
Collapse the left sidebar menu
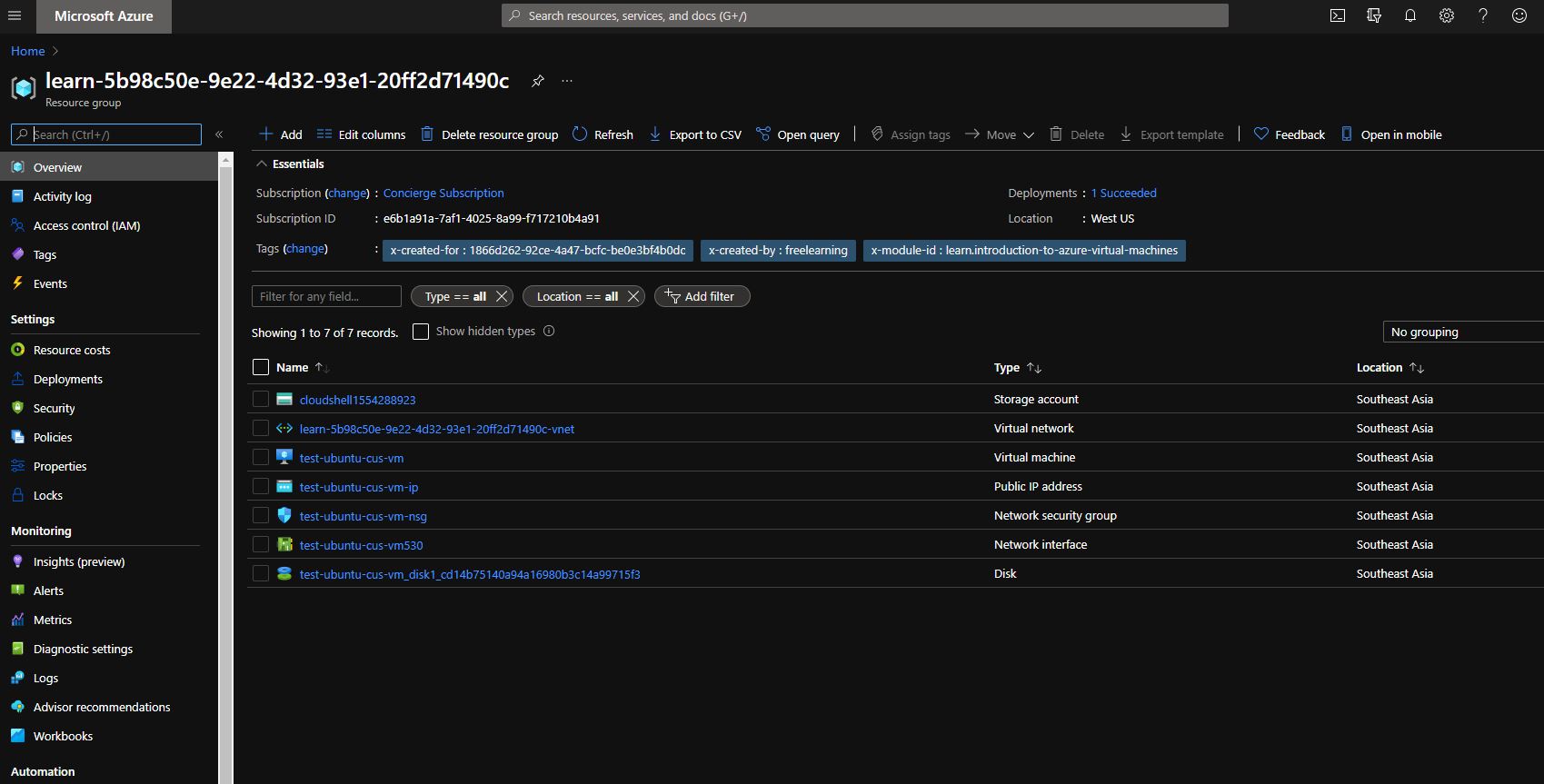tap(219, 134)
